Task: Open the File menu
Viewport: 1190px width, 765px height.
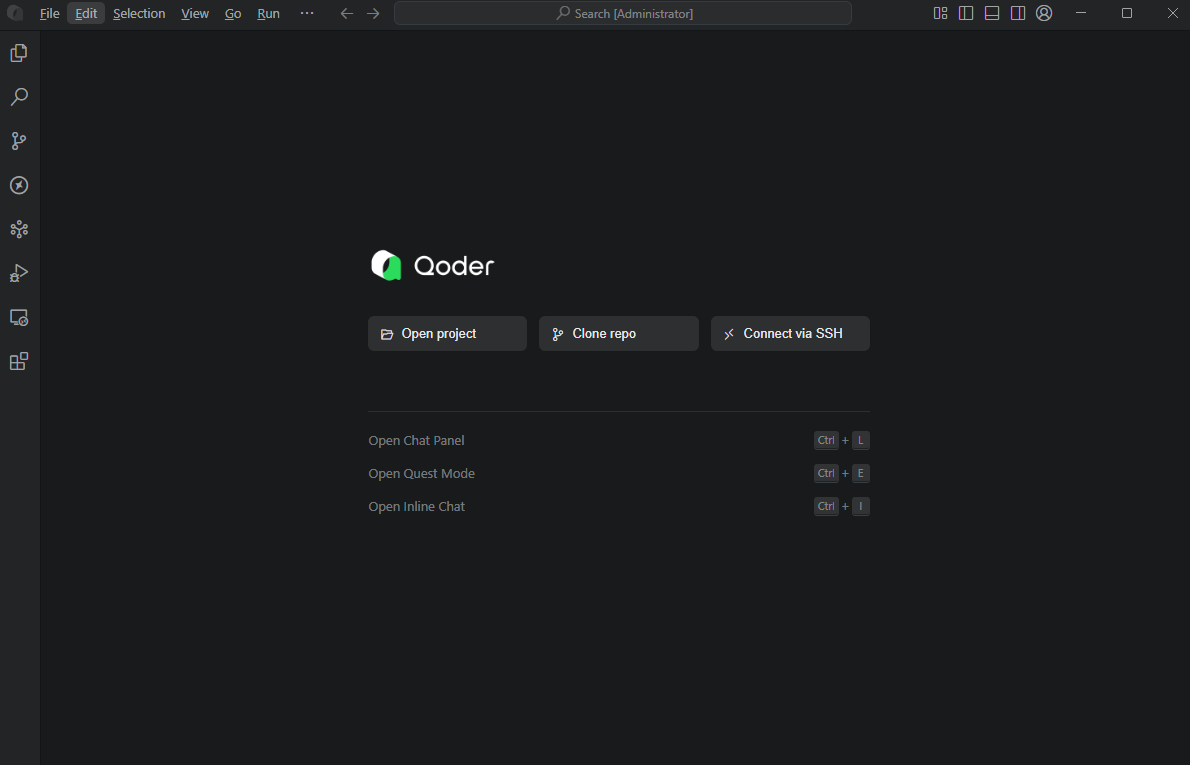Action: click(x=49, y=14)
